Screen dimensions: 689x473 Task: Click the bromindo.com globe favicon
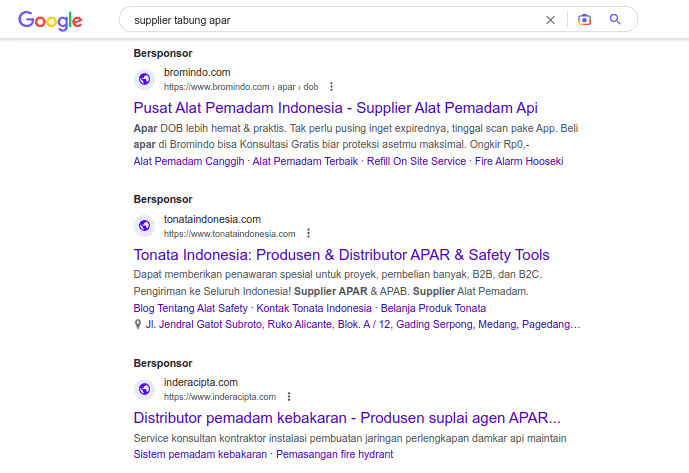tap(144, 79)
